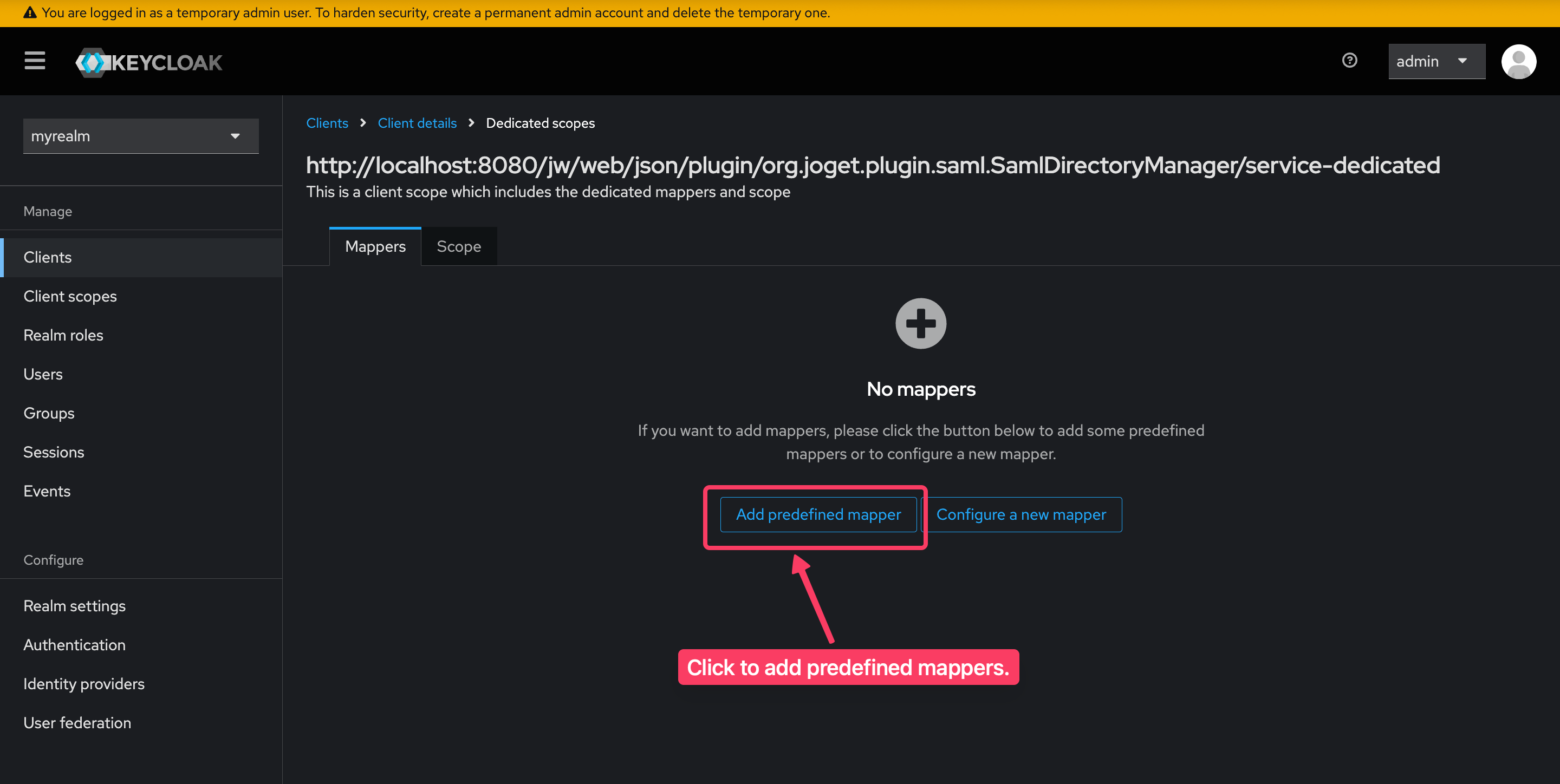Open Identity providers
Viewport: 1560px width, 784px height.
(x=141, y=683)
